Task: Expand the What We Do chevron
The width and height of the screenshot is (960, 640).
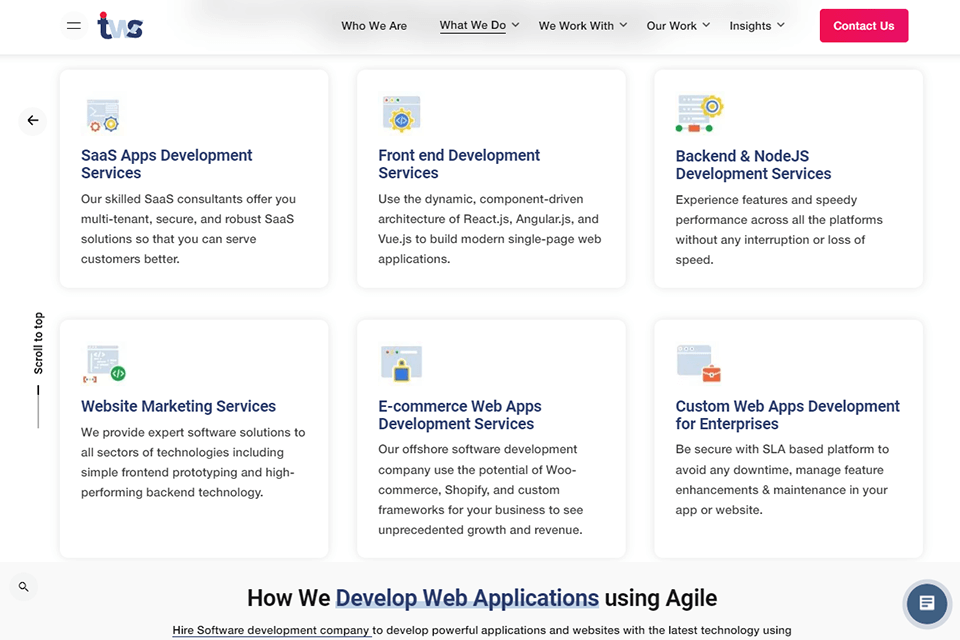Action: [x=516, y=25]
